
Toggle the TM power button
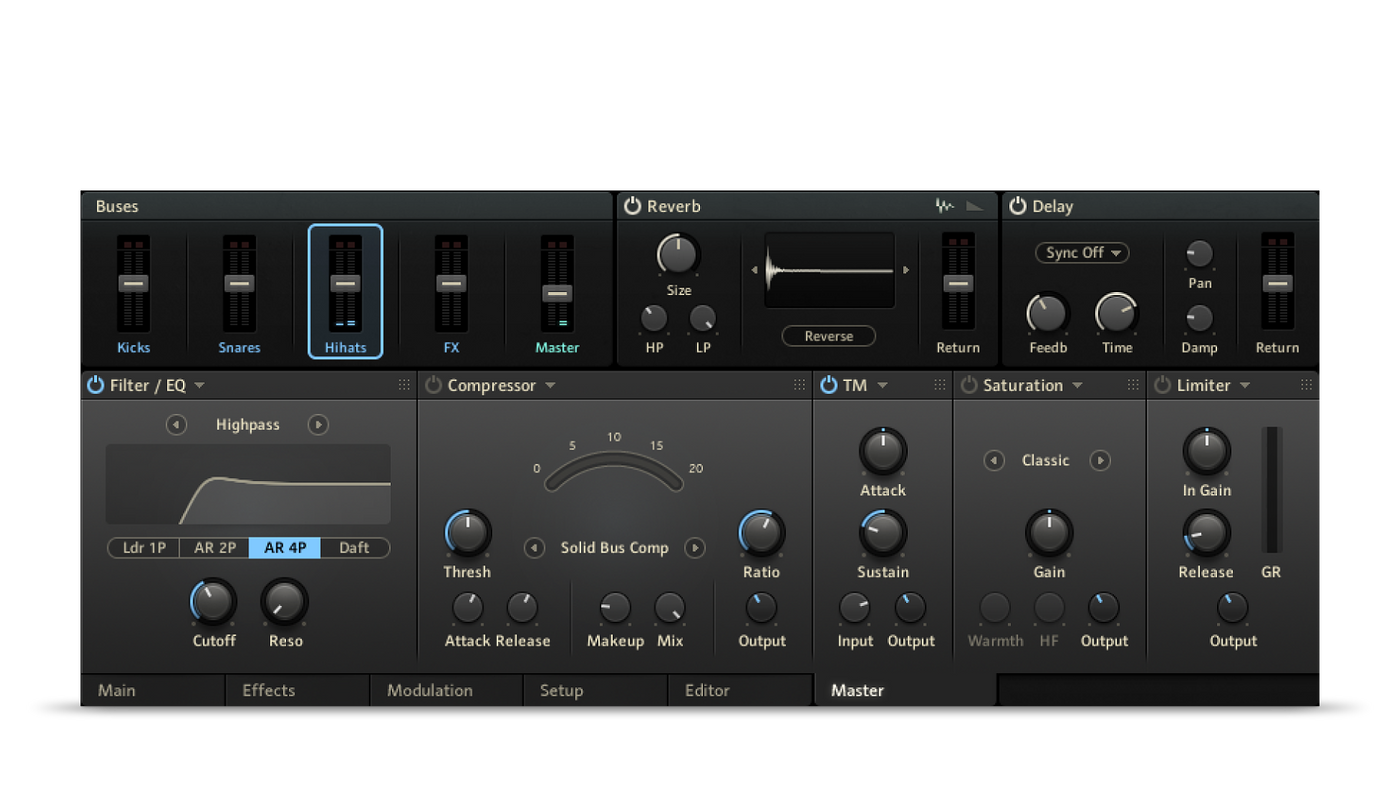pos(829,385)
